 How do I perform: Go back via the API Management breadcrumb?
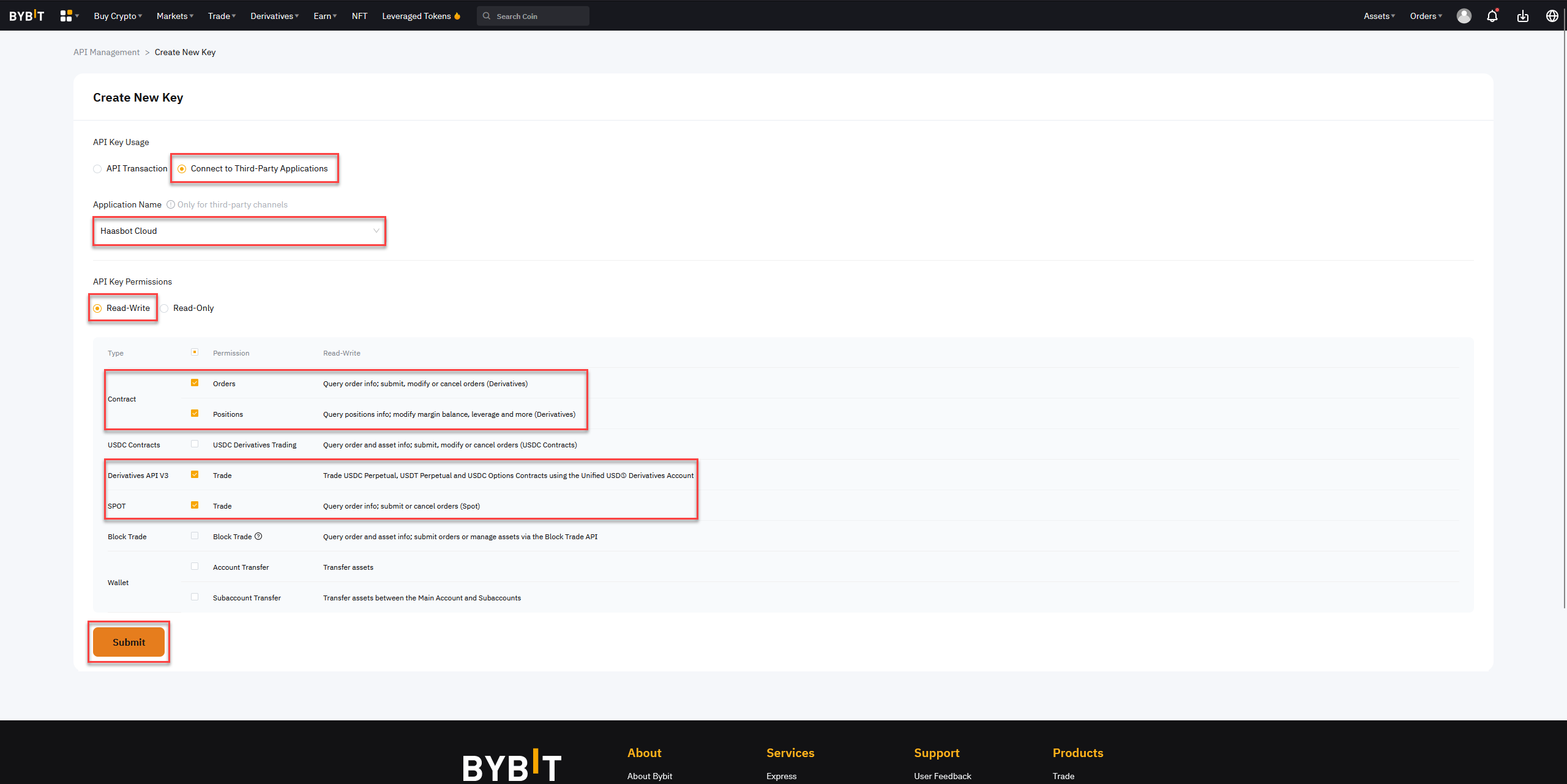click(106, 52)
